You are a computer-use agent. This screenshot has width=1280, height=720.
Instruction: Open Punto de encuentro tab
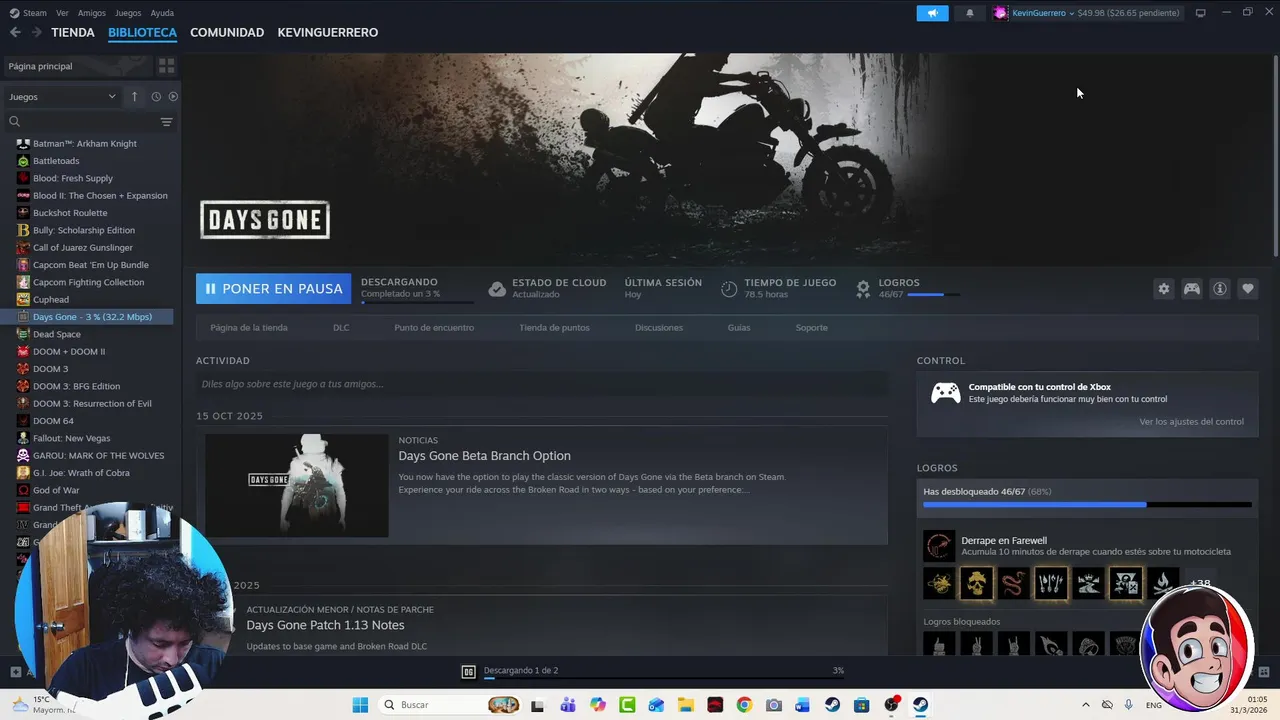coord(434,327)
